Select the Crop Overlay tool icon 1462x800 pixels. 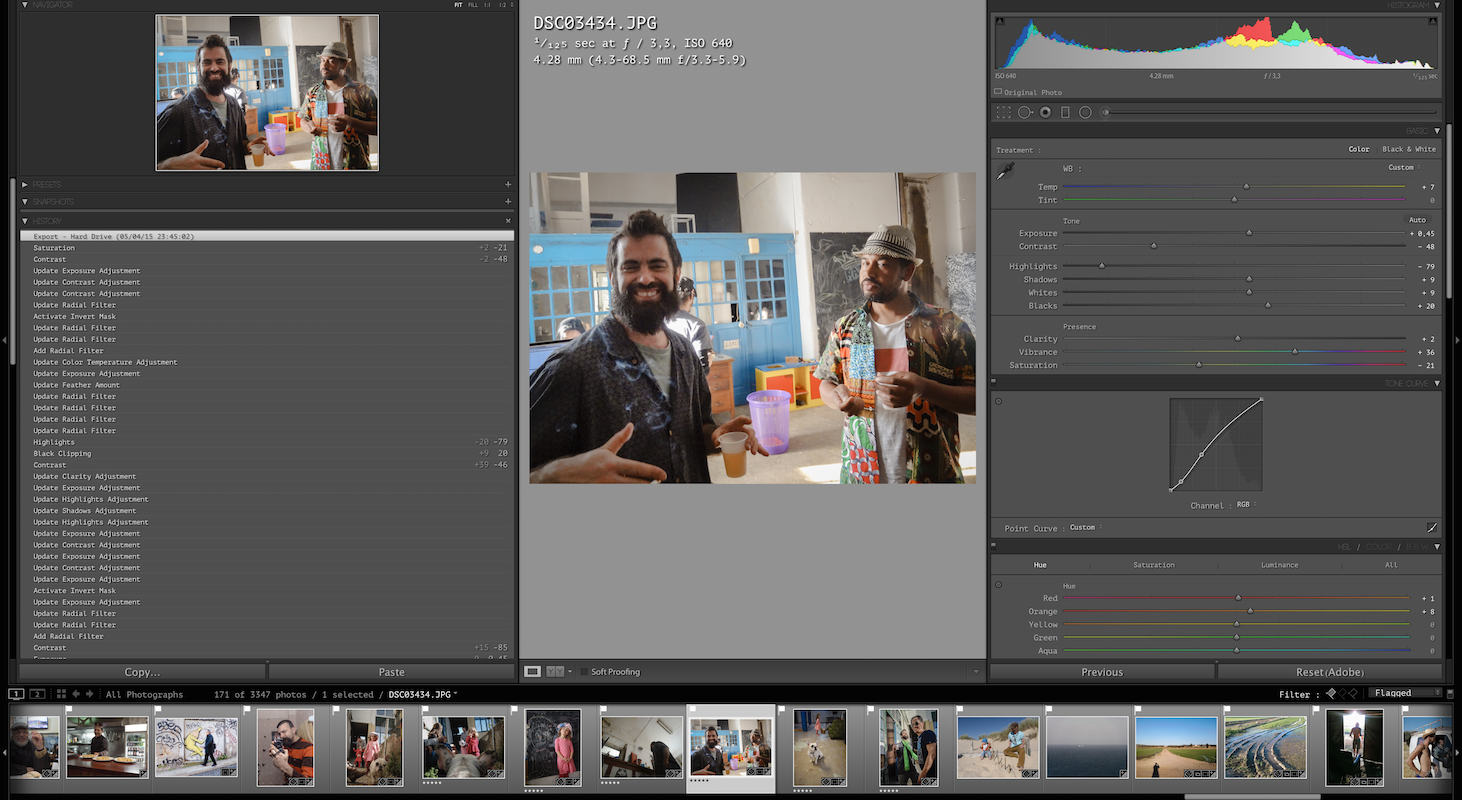click(1004, 113)
